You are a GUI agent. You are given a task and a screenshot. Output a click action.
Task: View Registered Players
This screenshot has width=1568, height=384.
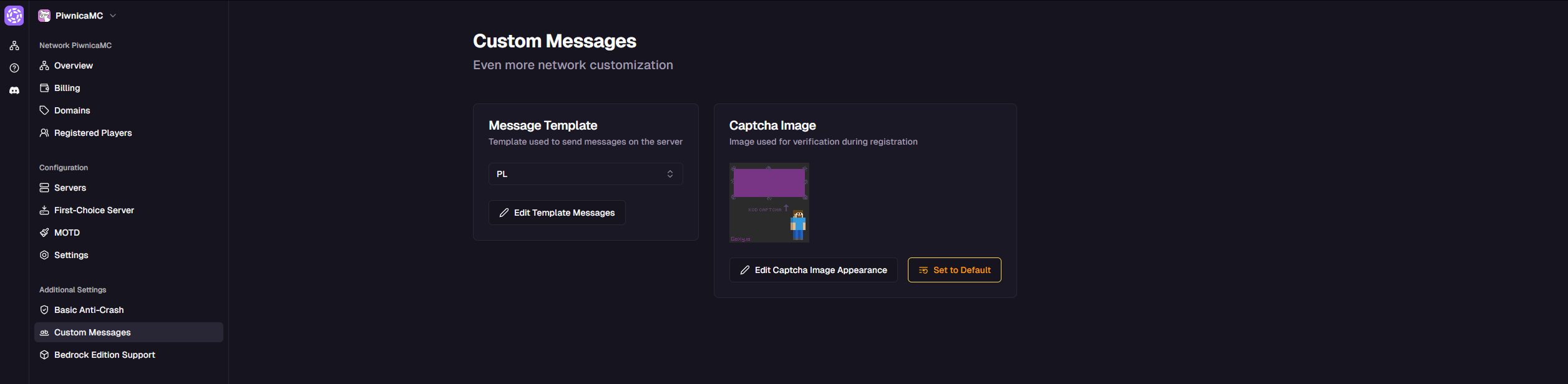tap(129, 133)
